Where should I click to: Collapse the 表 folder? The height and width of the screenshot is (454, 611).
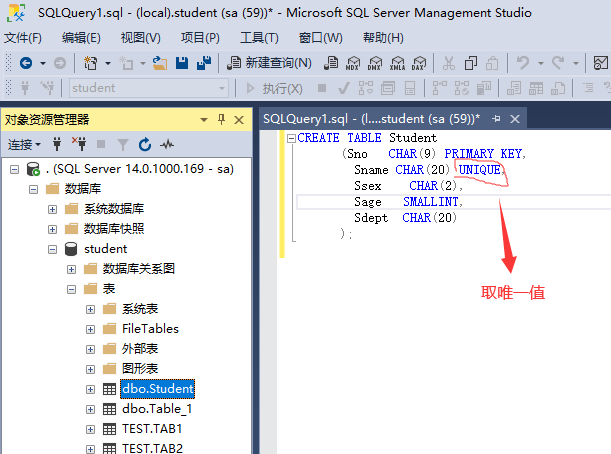(x=71, y=289)
